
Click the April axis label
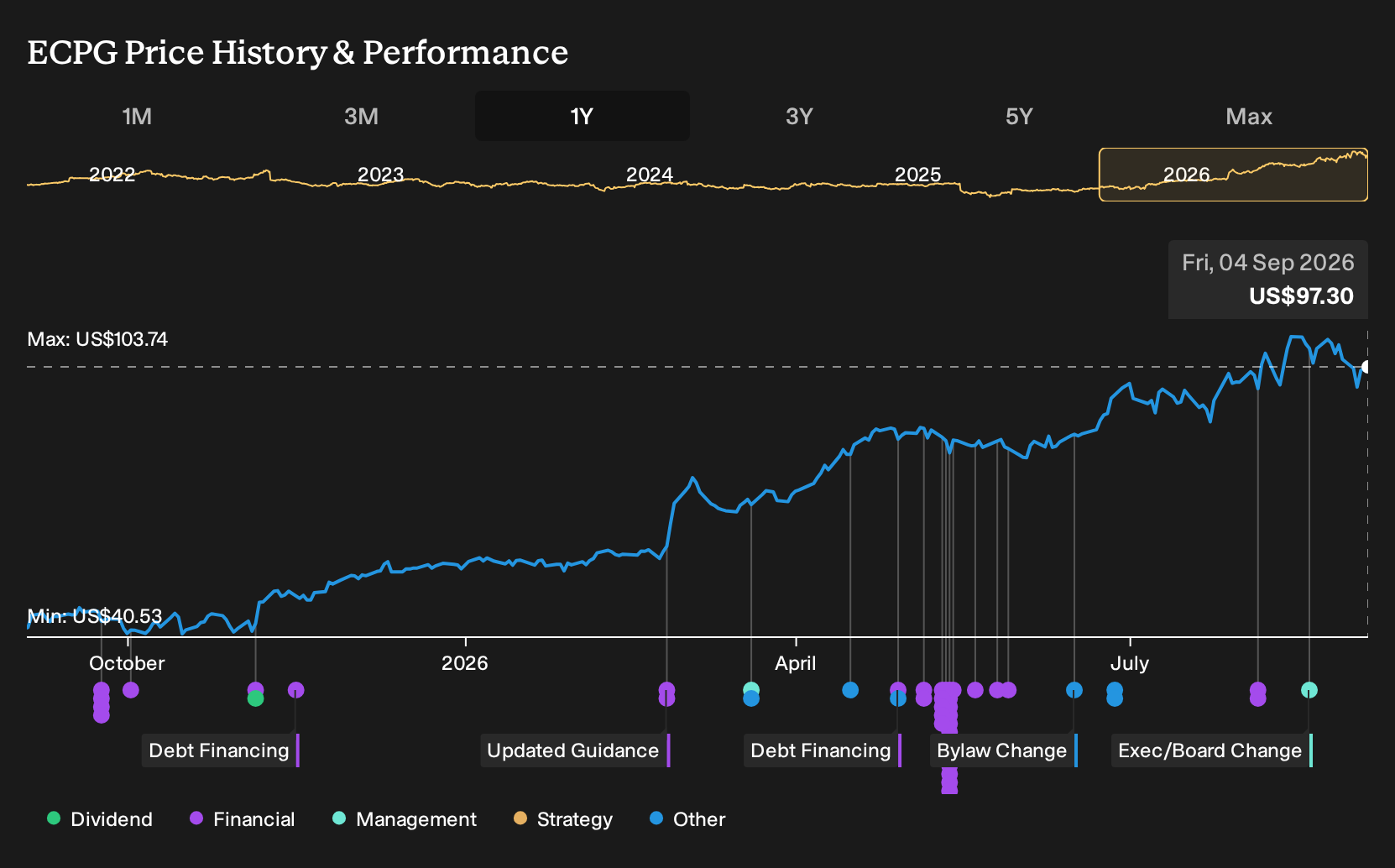(x=795, y=663)
